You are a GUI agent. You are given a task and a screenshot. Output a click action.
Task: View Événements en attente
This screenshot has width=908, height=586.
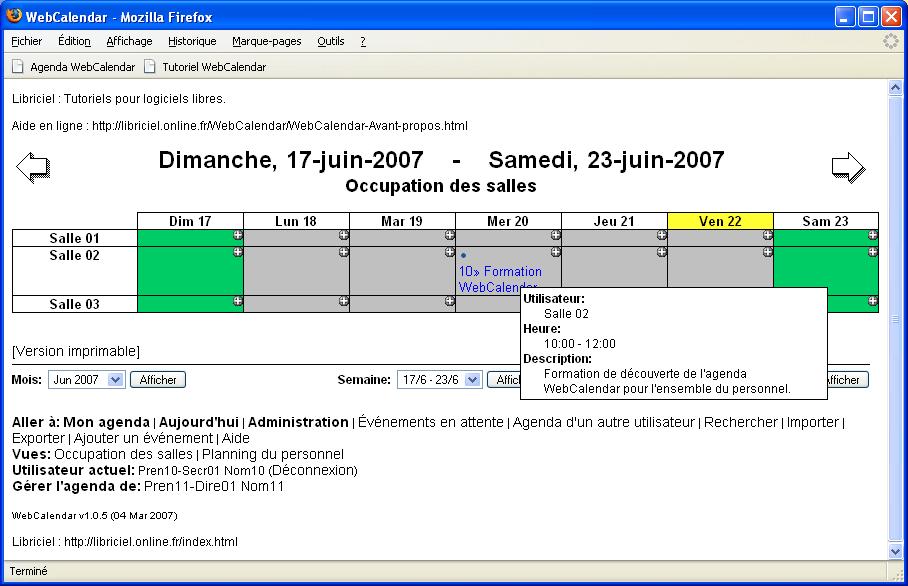click(431, 422)
